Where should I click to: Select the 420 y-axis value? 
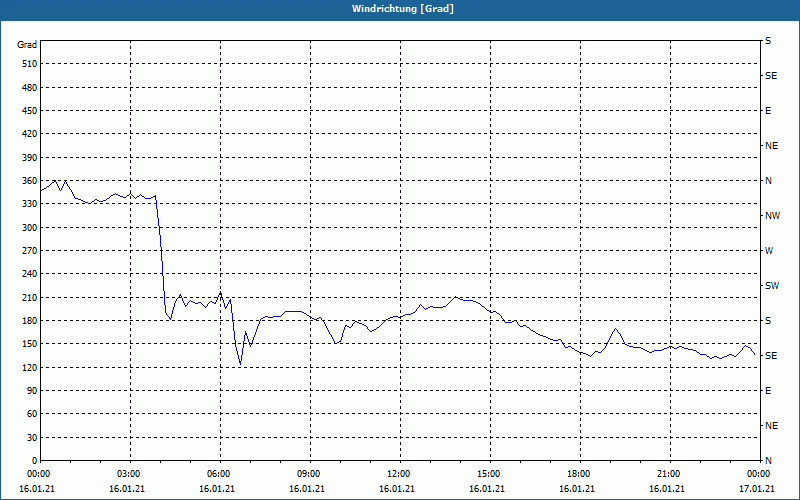(30, 134)
